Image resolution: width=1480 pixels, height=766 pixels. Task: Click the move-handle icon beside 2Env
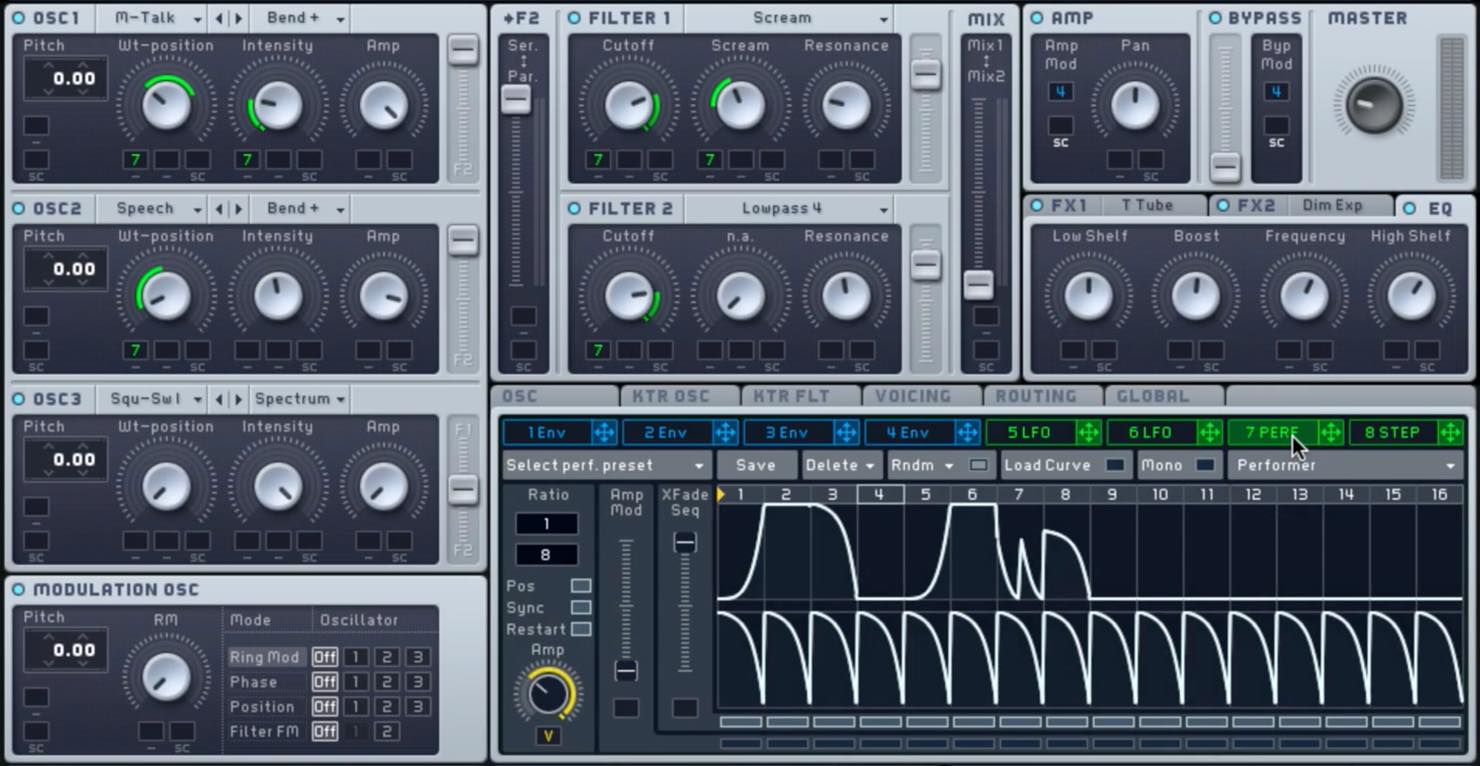pos(725,432)
